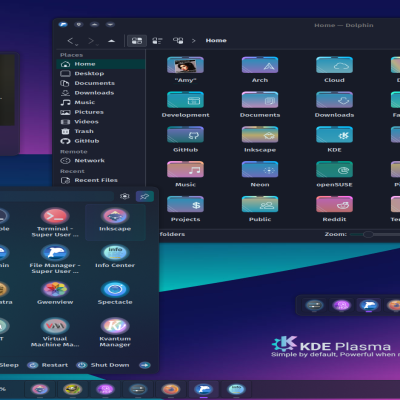Launch Gwenview from launcher

(x=55, y=293)
